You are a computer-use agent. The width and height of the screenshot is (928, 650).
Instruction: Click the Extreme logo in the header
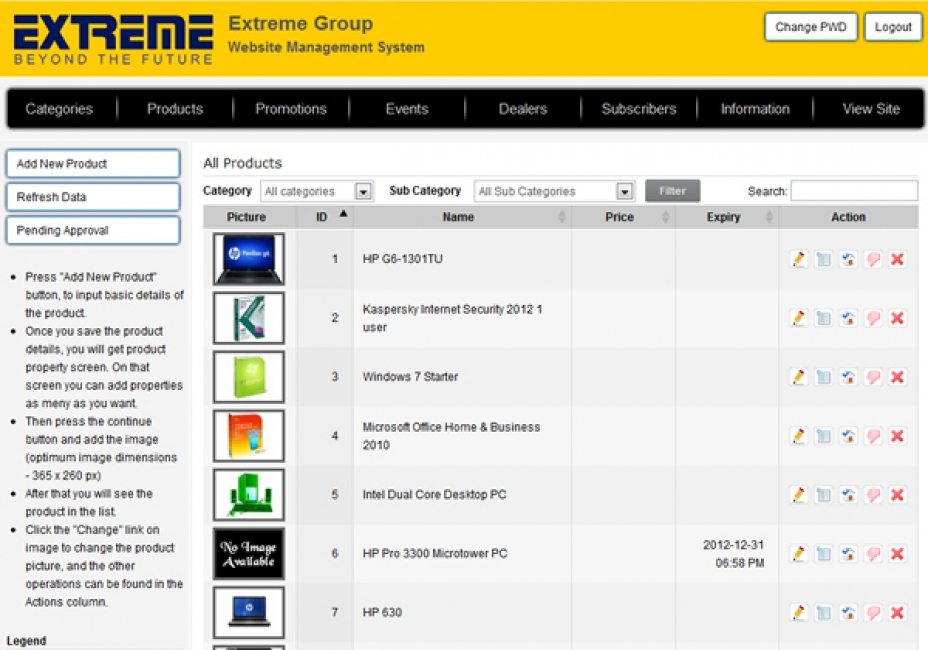[113, 39]
